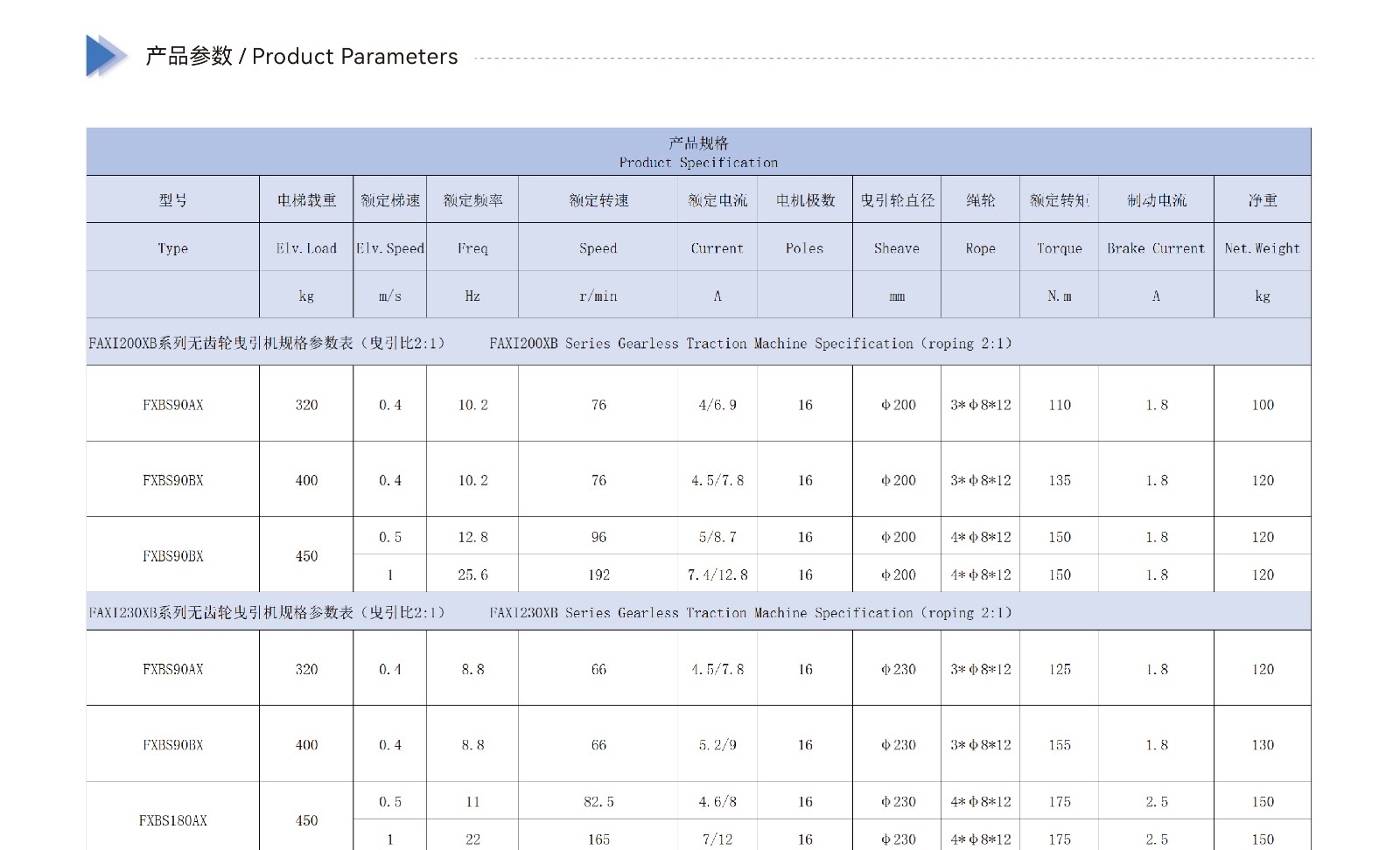Click the 'Torque' column header
The height and width of the screenshot is (850, 1400).
click(1060, 248)
